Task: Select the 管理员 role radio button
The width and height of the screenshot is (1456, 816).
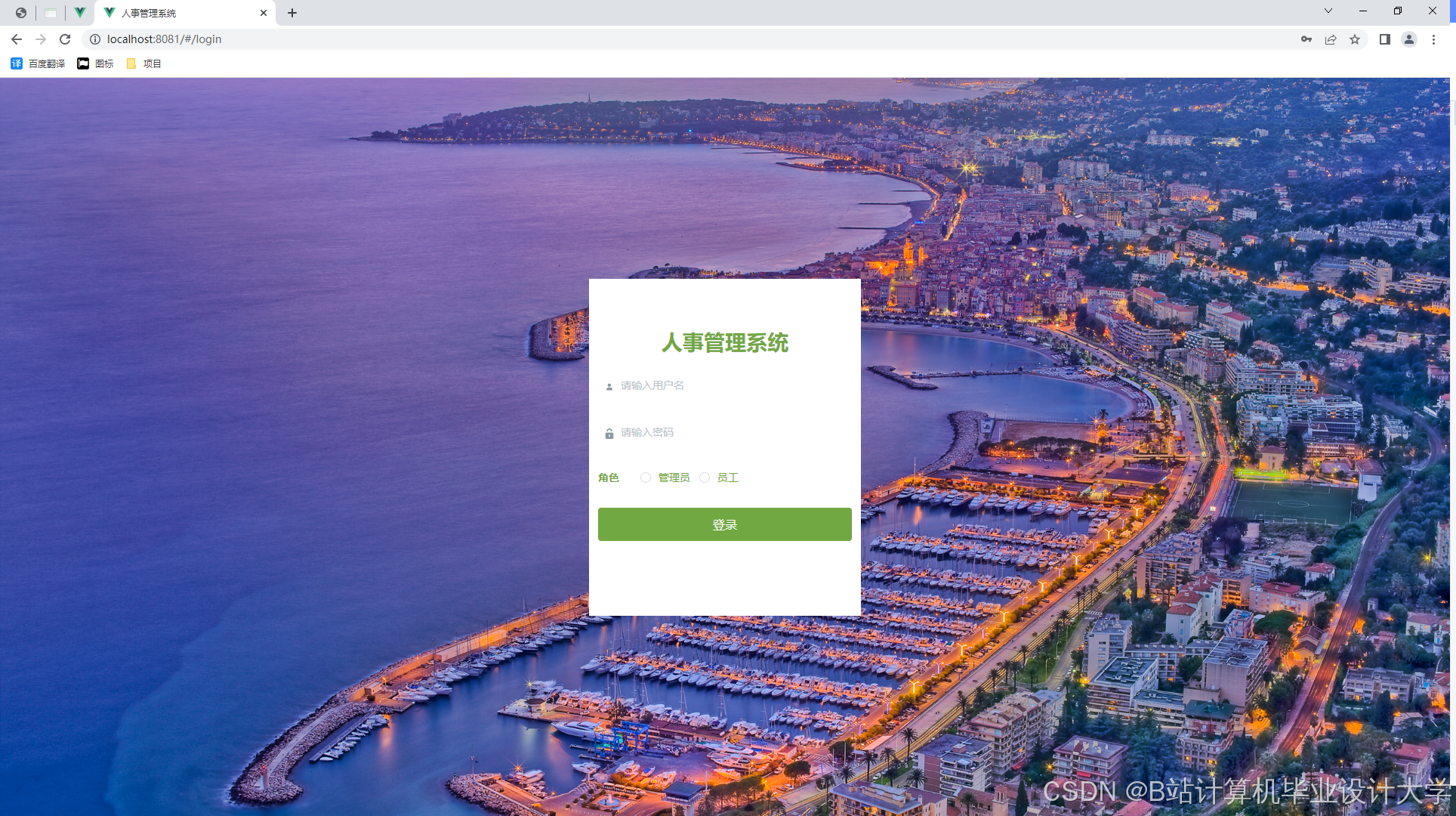Action: click(x=646, y=478)
